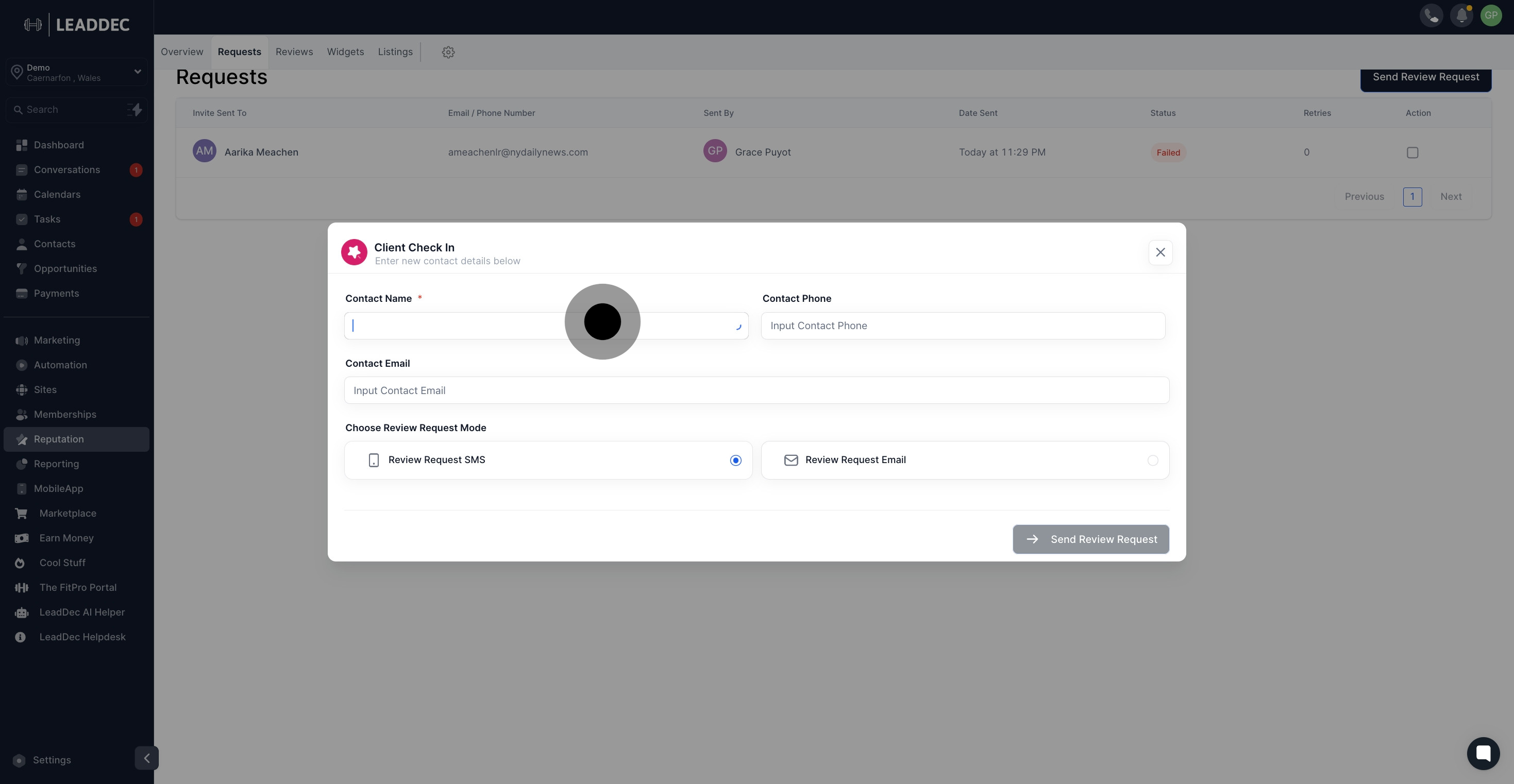The width and height of the screenshot is (1514, 784).
Task: Focus the Contact Name input field
Action: [546, 326]
